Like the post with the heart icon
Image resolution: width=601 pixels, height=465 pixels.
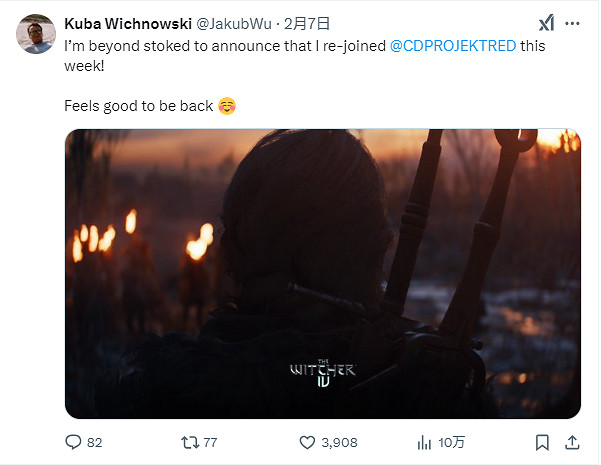308,441
